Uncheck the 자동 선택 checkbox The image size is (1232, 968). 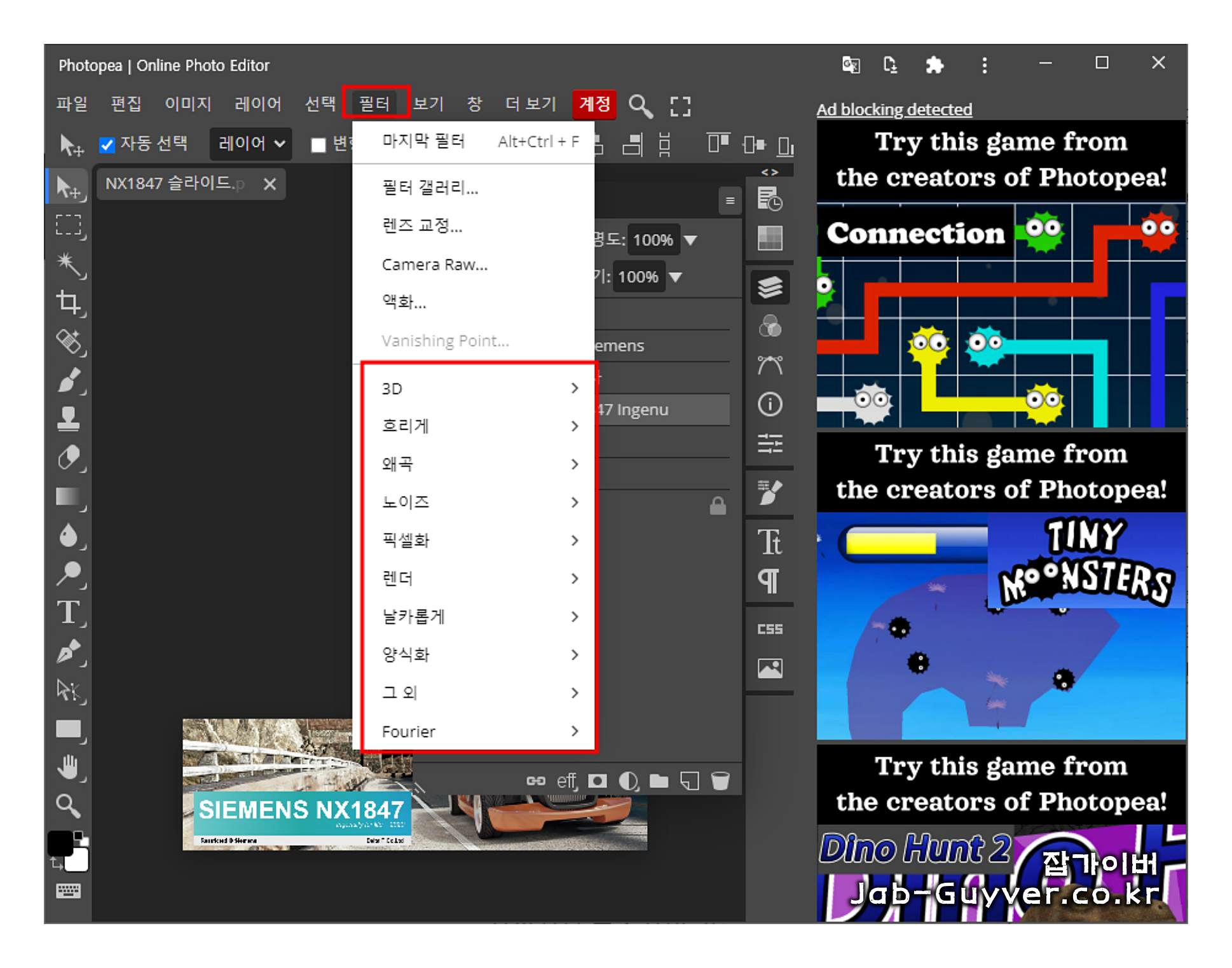click(107, 144)
